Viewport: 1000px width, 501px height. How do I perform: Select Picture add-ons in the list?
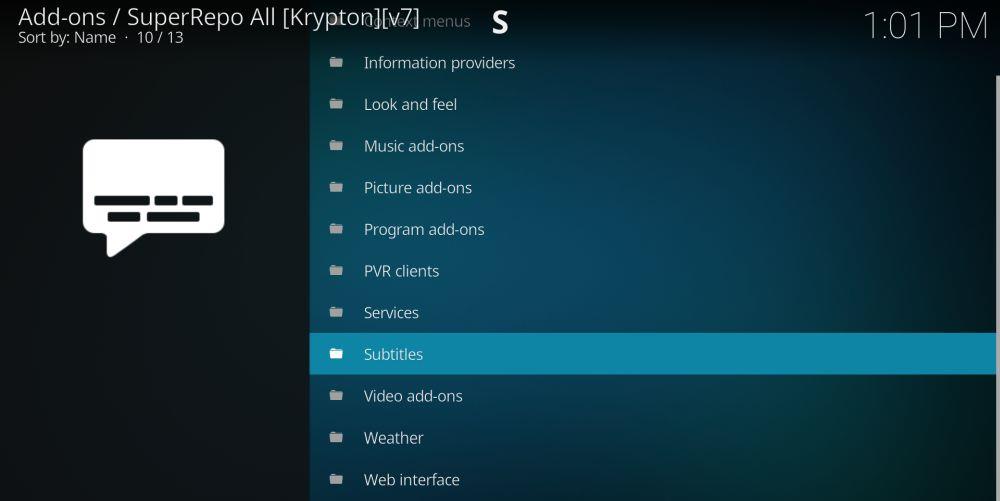[652, 187]
